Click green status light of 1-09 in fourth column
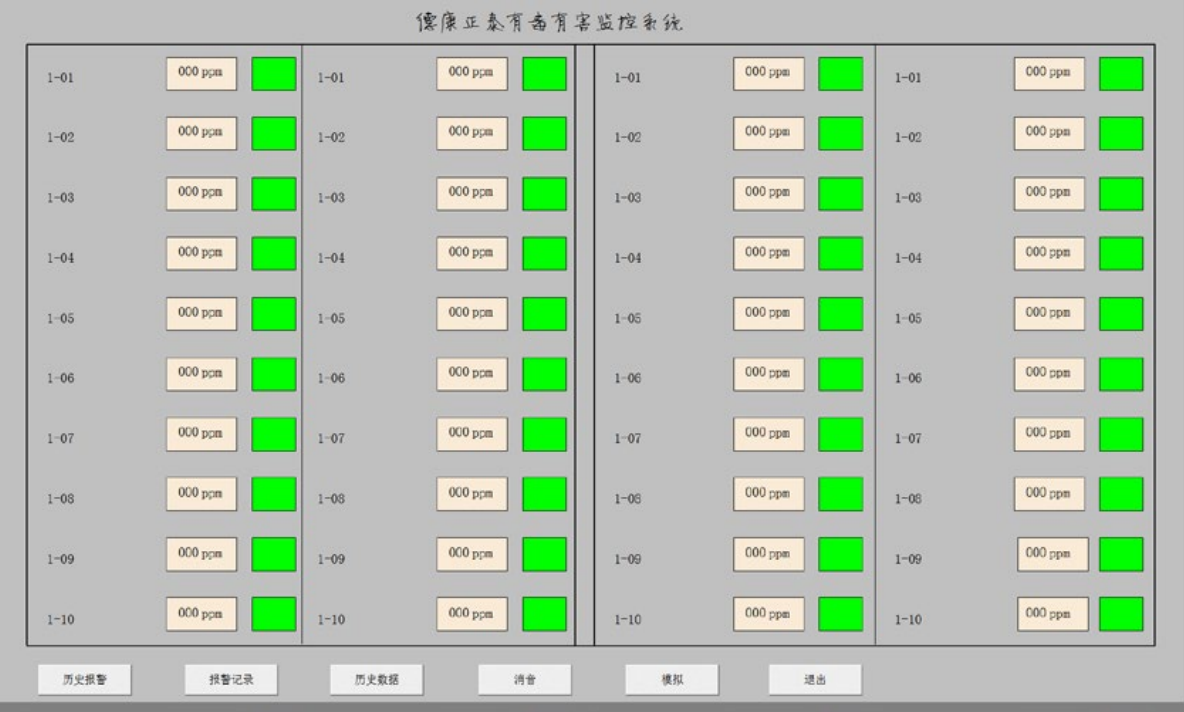The height and width of the screenshot is (712, 1184). click(x=1121, y=554)
